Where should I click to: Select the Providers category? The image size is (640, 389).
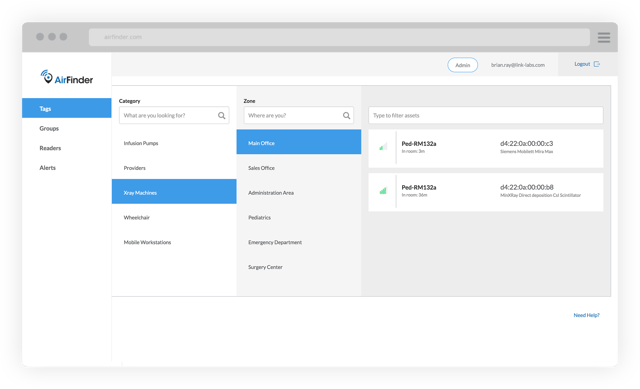pyautogui.click(x=174, y=168)
